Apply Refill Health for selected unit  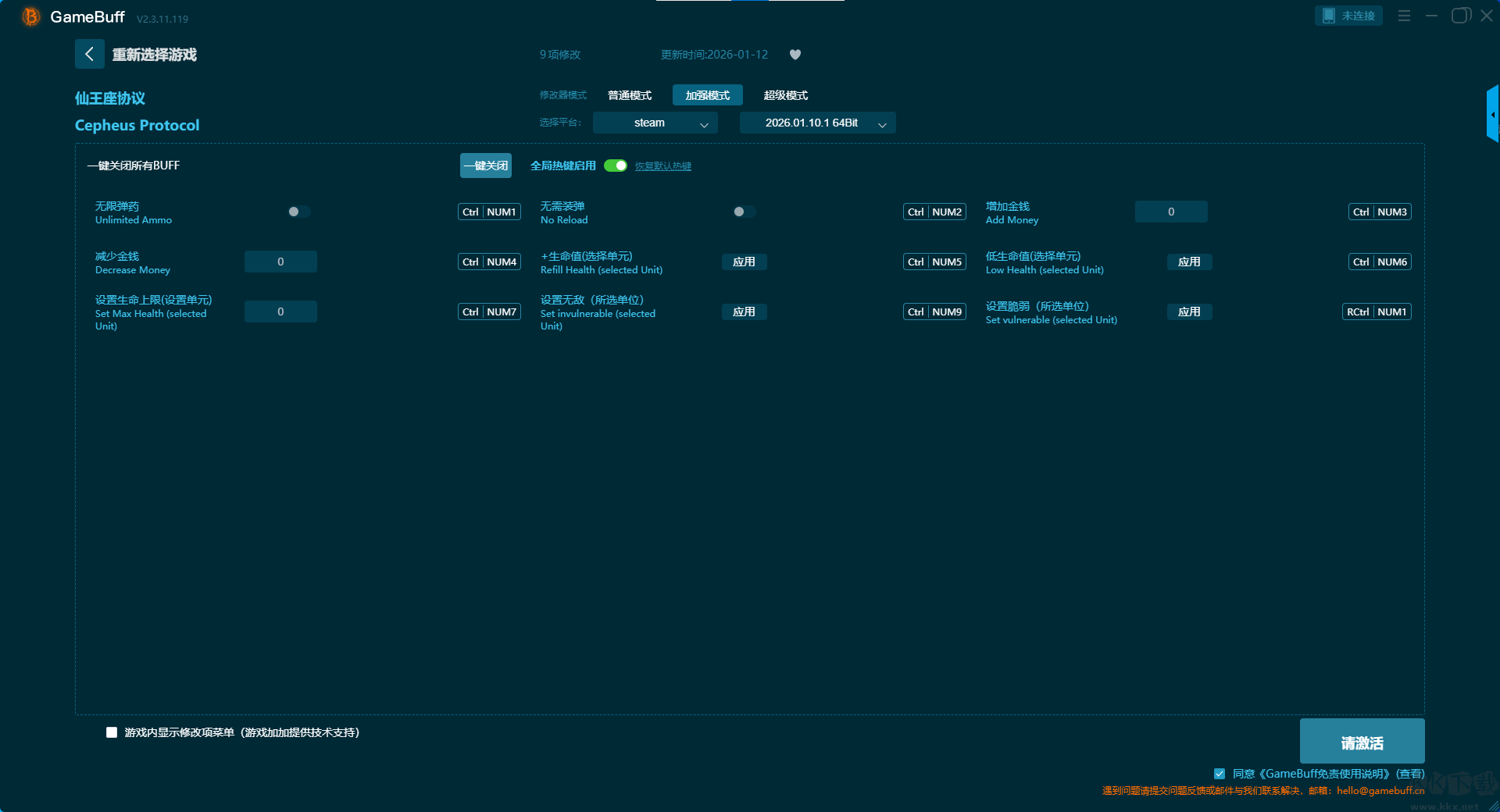pyautogui.click(x=744, y=262)
